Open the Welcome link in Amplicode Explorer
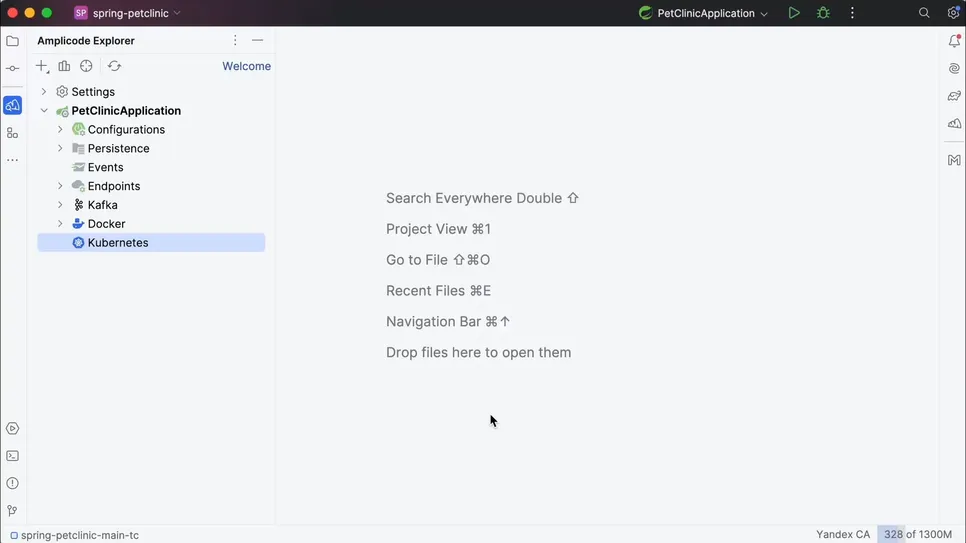Viewport: 966px width, 543px height. (x=246, y=66)
